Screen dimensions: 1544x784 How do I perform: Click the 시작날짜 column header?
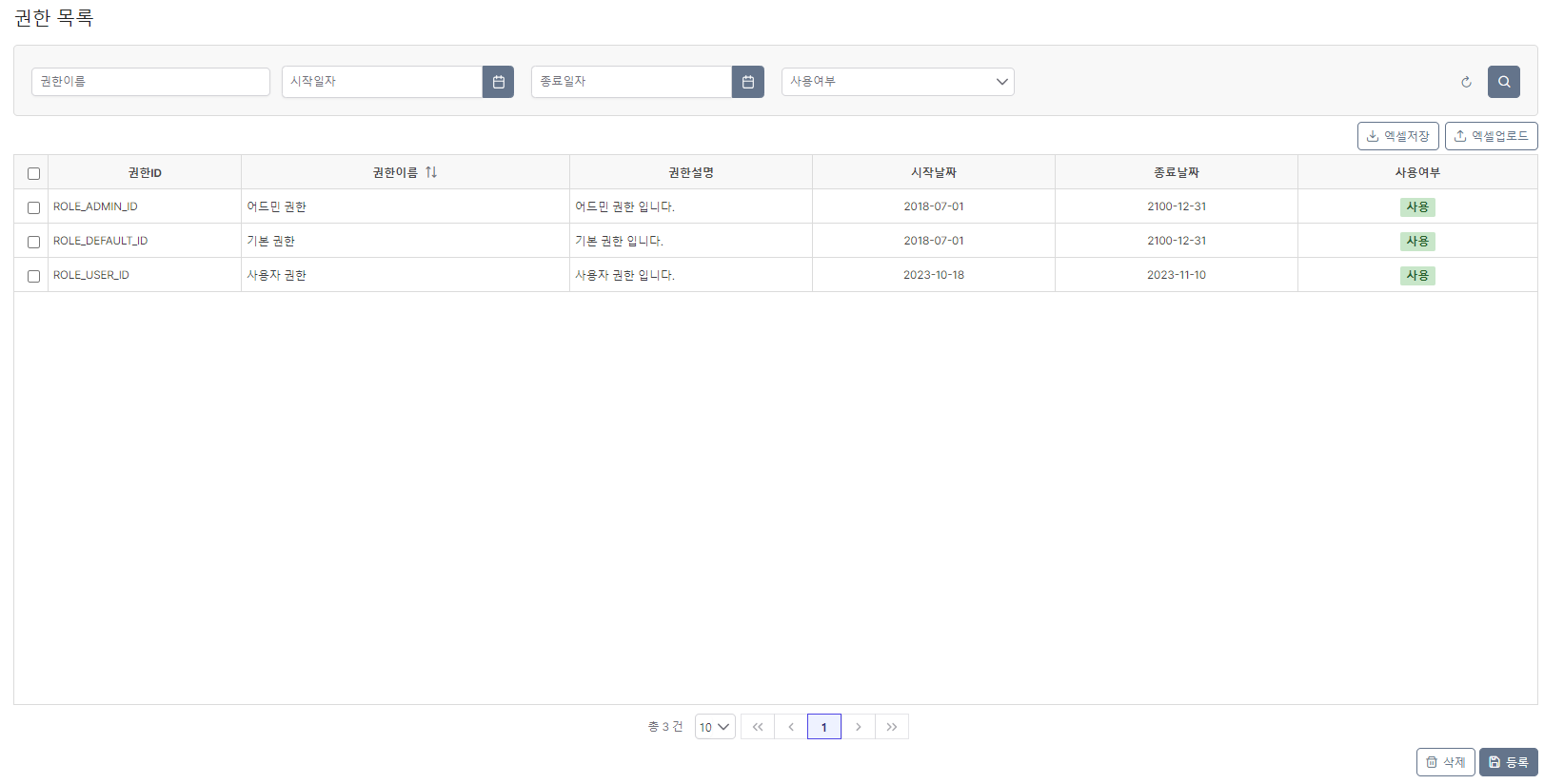(x=934, y=172)
